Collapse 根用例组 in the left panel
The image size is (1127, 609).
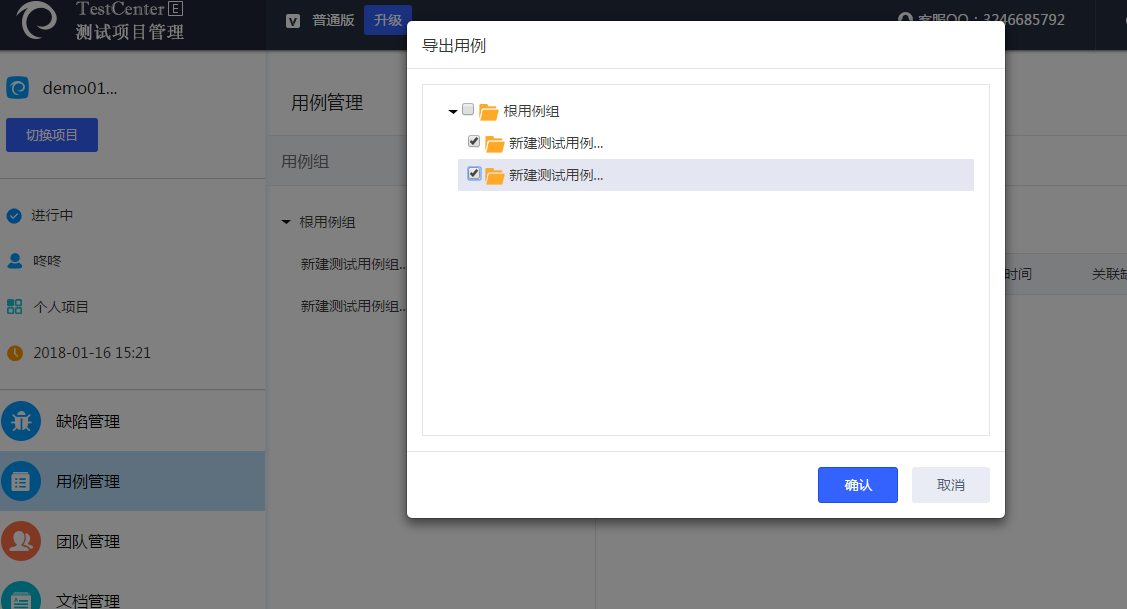pos(286,222)
